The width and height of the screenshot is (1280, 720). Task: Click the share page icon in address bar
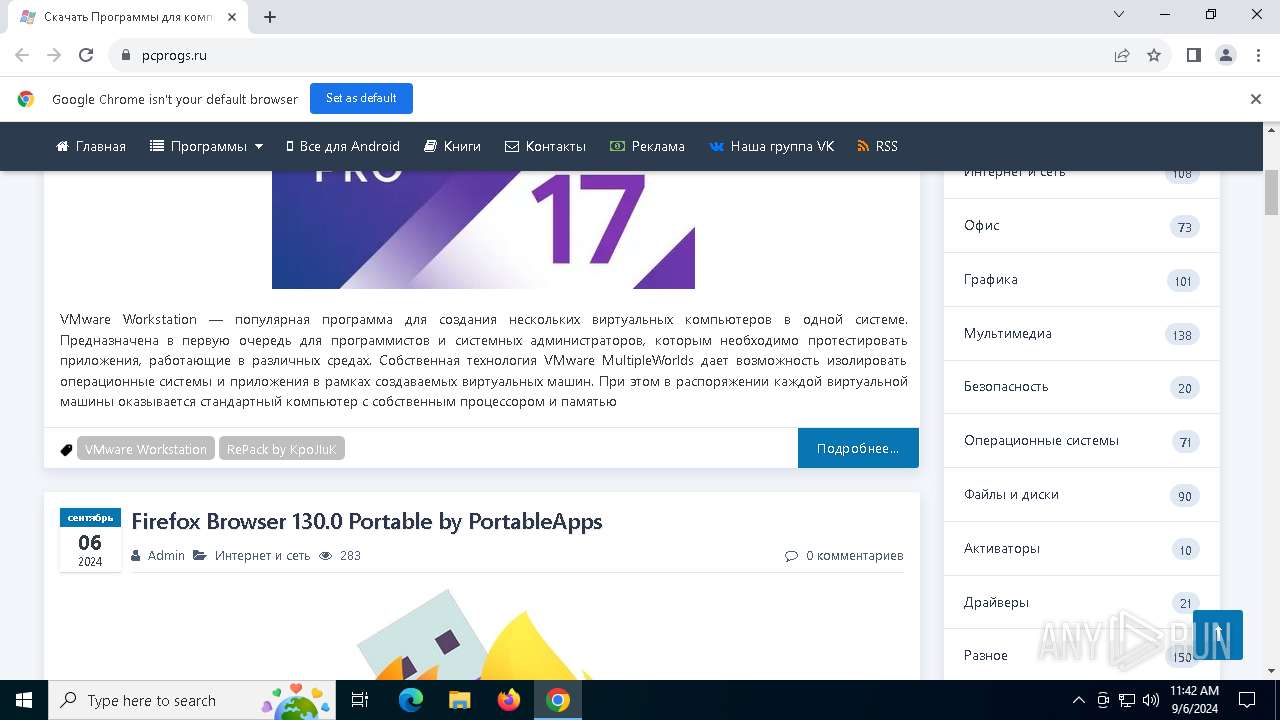pyautogui.click(x=1122, y=56)
